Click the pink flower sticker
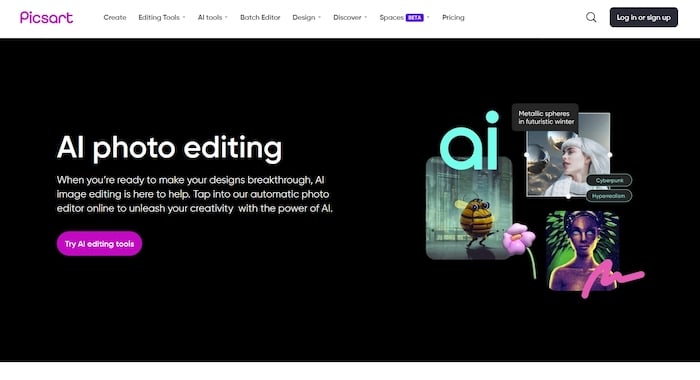The width and height of the screenshot is (700, 380). [x=520, y=250]
